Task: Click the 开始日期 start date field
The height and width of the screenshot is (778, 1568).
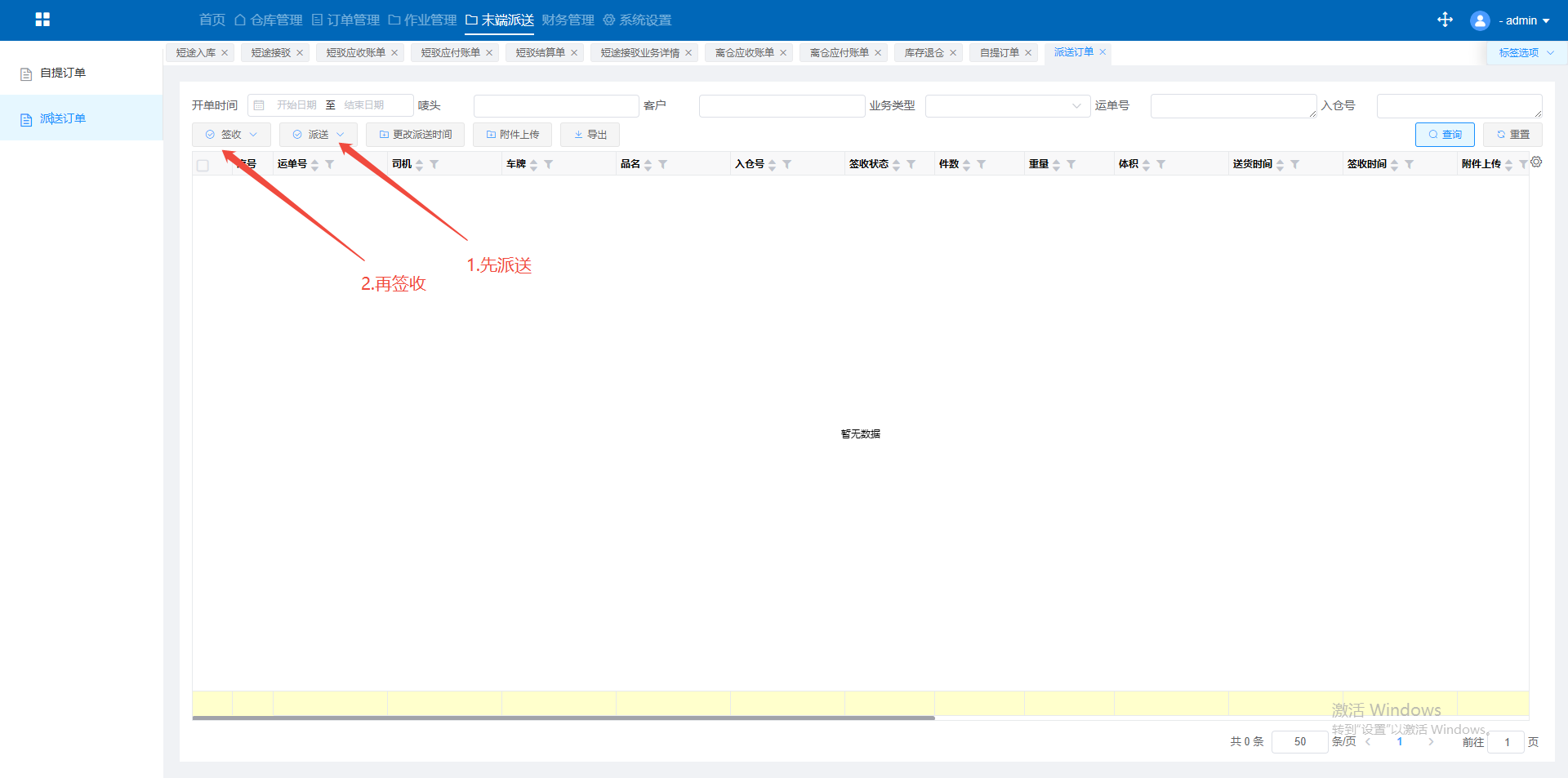Action: (x=296, y=105)
